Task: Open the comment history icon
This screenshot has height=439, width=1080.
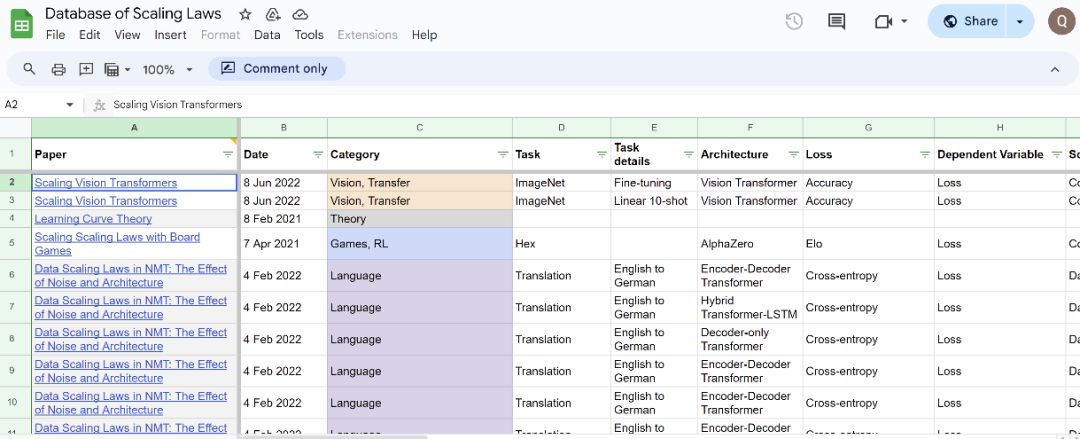Action: (x=836, y=21)
